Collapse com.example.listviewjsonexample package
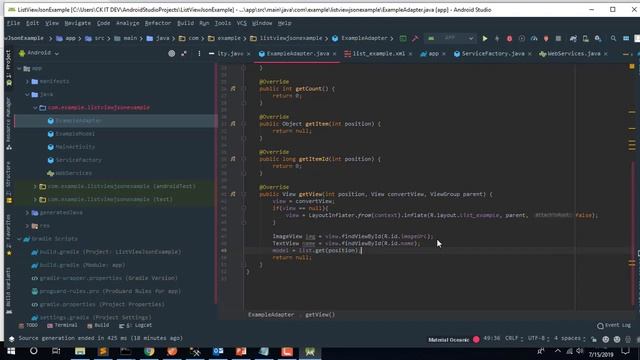Image resolution: width=640 pixels, height=360 pixels. pyautogui.click(x=35, y=108)
